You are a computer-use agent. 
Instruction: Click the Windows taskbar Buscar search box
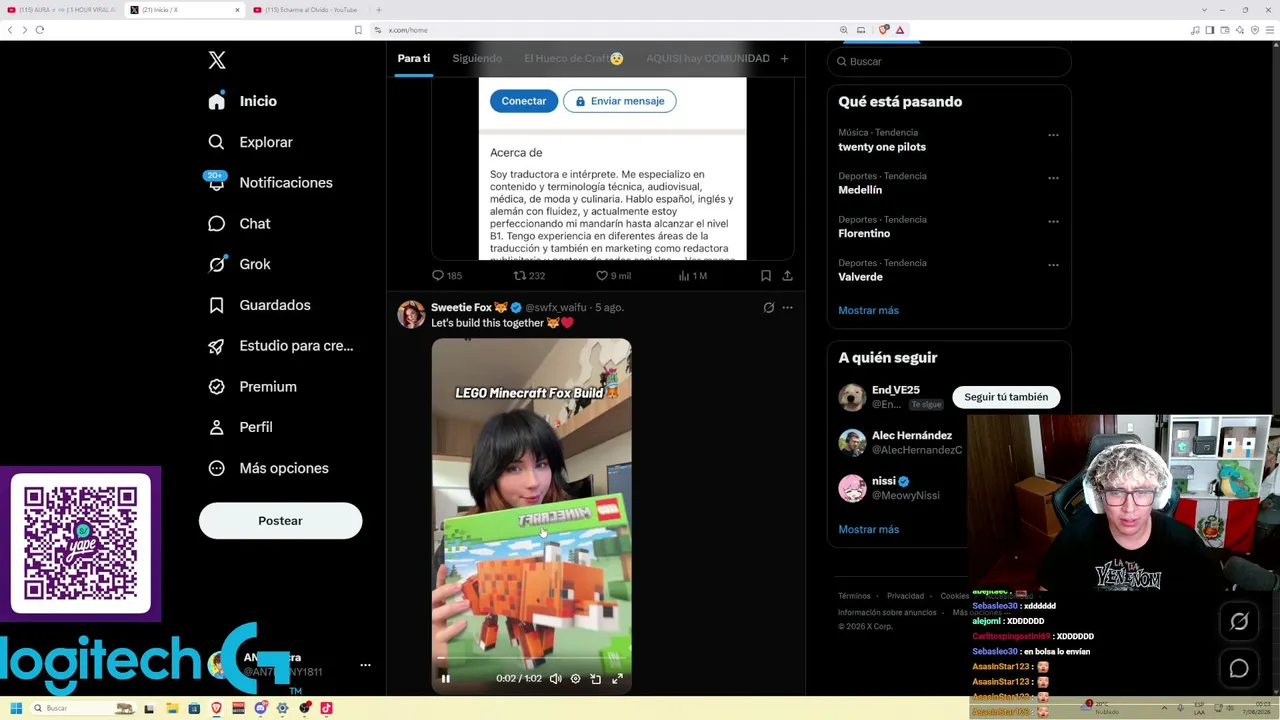[84, 708]
